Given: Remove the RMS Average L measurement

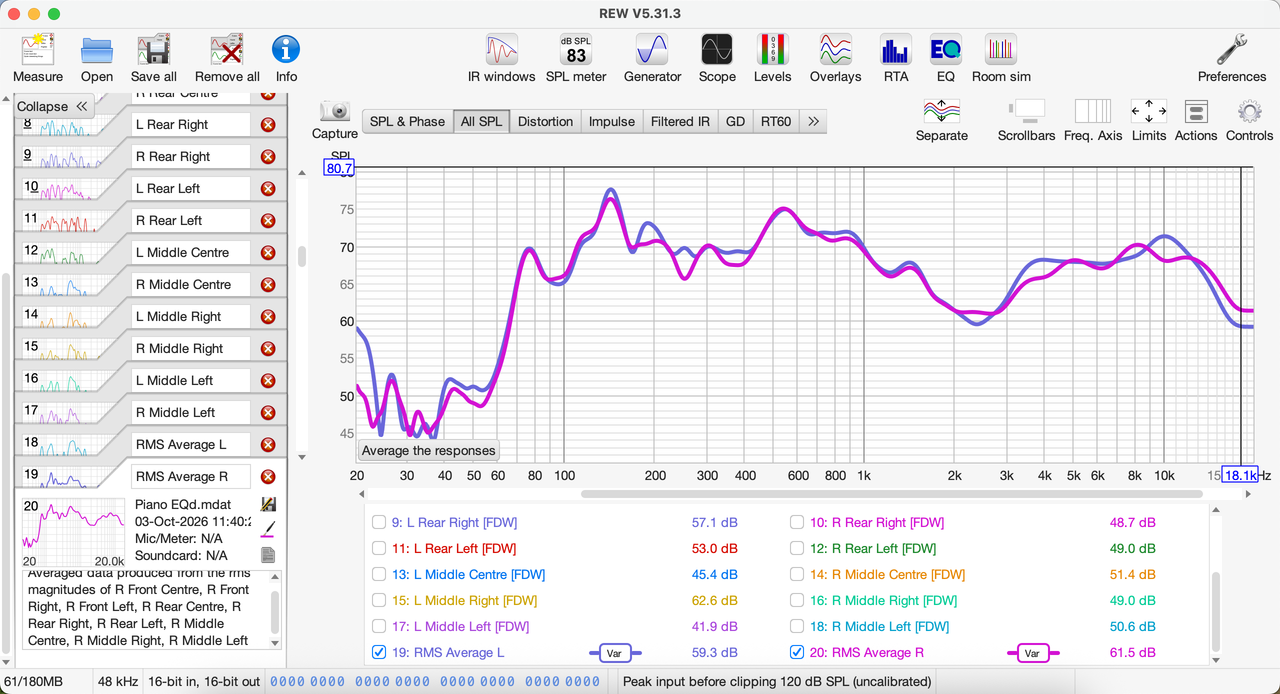Looking at the screenshot, I should pyautogui.click(x=268, y=445).
